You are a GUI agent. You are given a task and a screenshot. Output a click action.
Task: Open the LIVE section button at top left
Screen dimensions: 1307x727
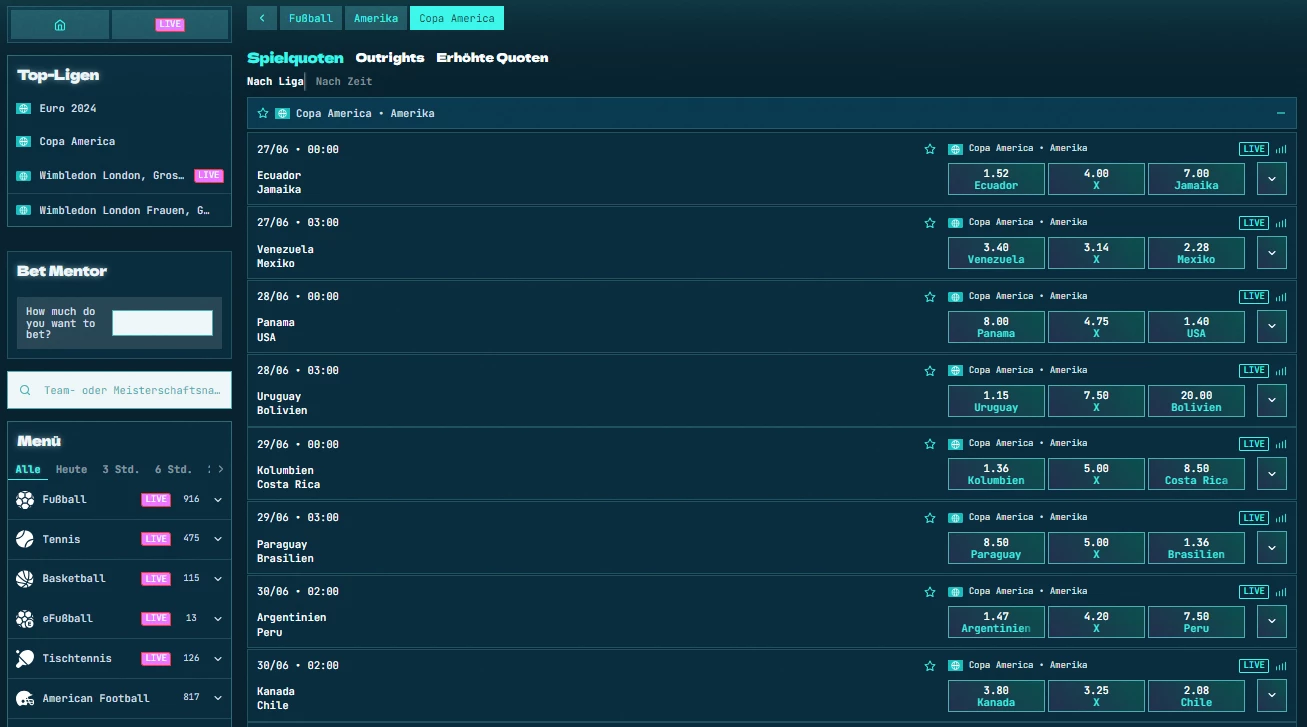(x=170, y=25)
